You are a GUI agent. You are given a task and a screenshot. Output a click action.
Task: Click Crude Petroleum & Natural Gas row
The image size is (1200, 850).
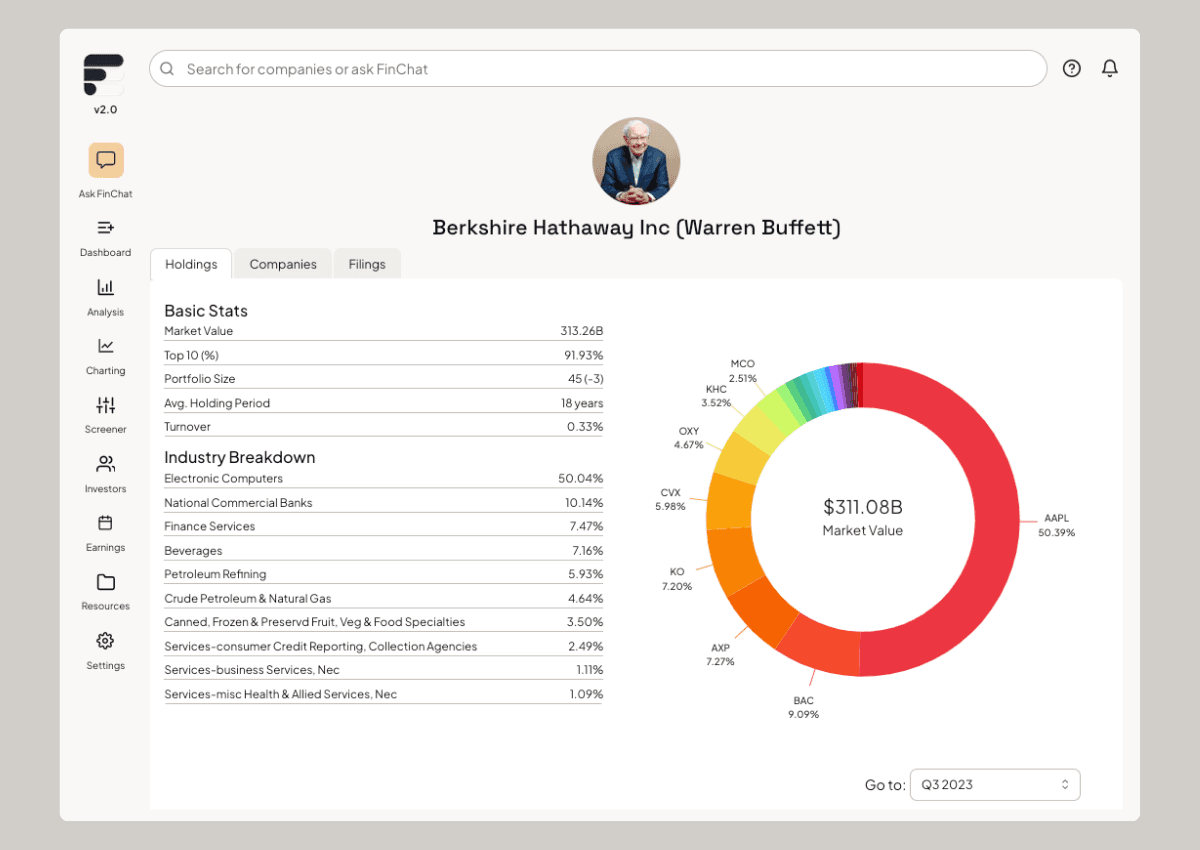tap(383, 598)
